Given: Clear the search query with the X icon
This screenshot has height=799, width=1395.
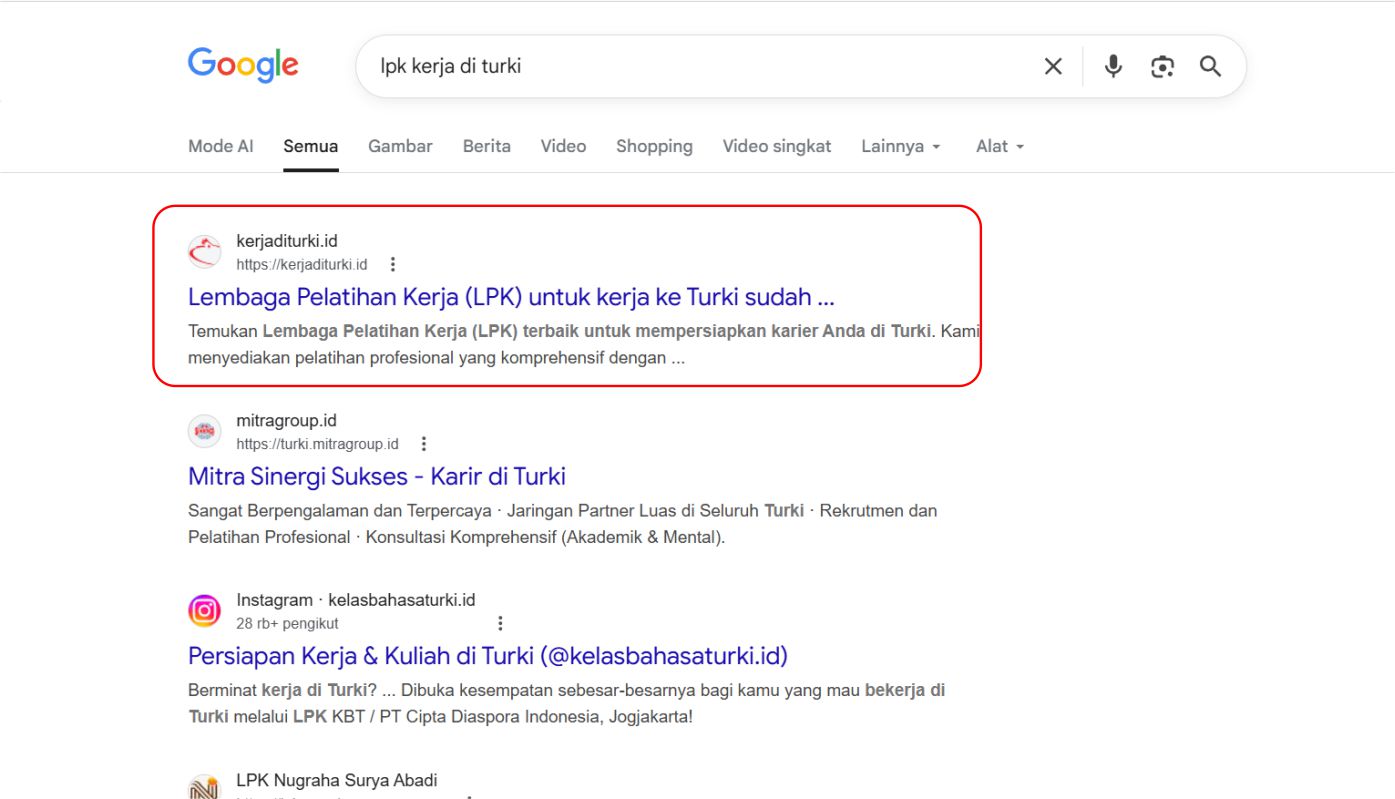Looking at the screenshot, I should (x=1053, y=65).
